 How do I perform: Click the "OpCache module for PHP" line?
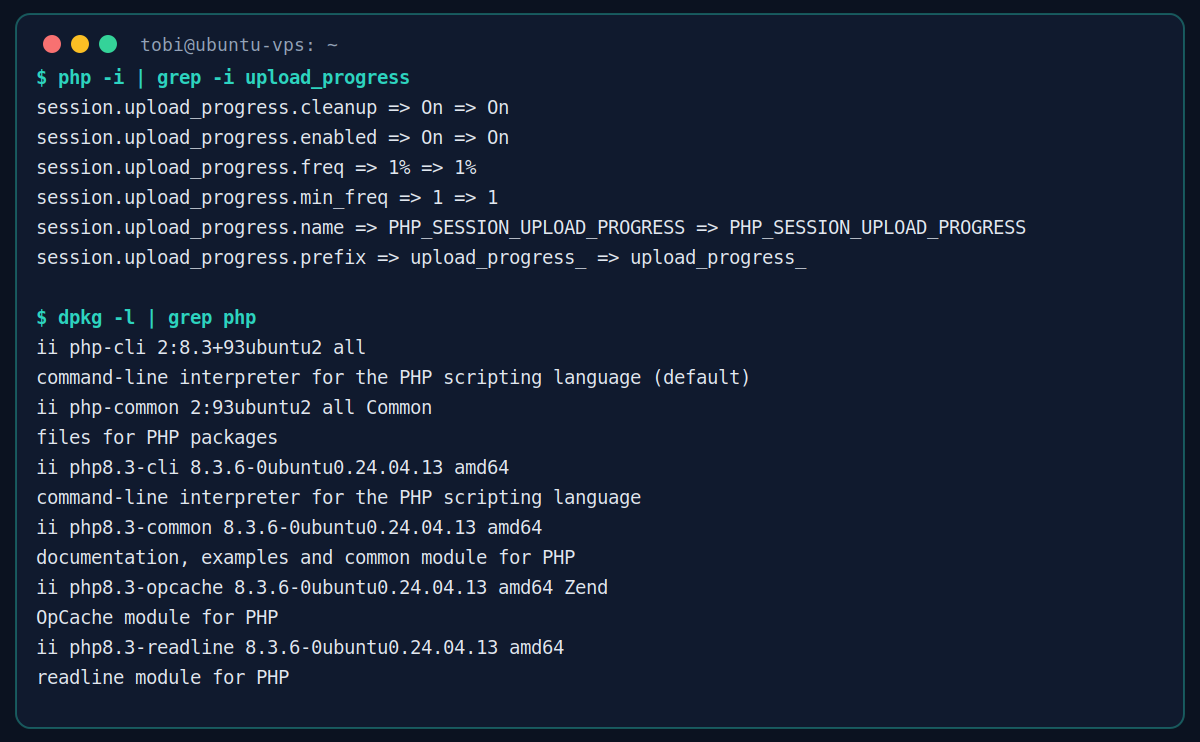point(157,618)
